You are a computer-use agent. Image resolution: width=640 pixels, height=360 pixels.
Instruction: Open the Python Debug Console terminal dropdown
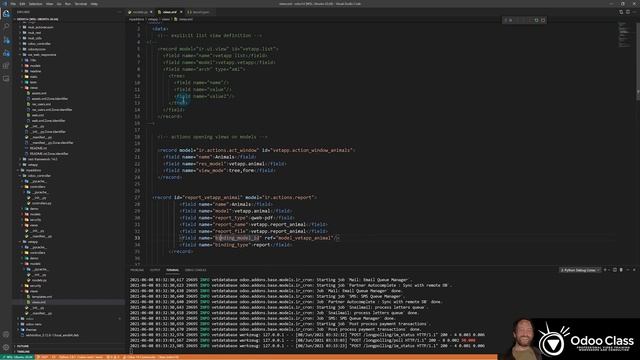click(580, 270)
